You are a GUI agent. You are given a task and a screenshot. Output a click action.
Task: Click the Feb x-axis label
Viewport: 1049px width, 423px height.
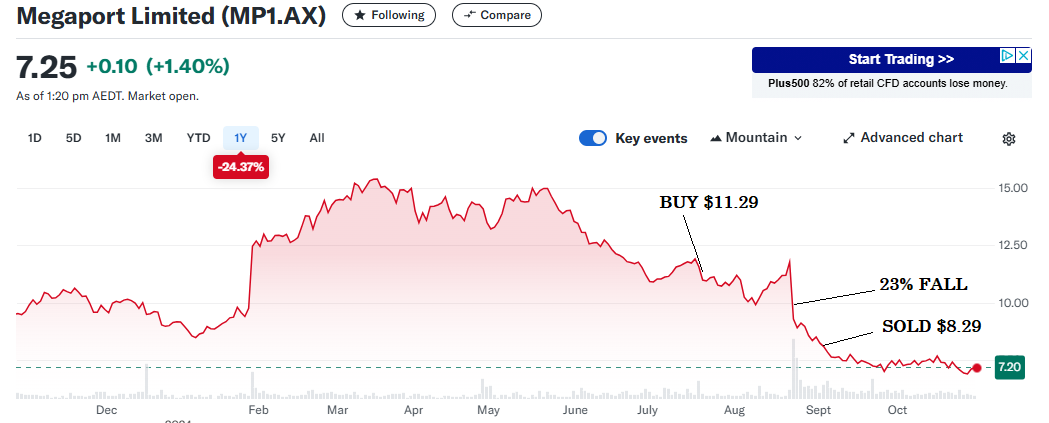[258, 410]
